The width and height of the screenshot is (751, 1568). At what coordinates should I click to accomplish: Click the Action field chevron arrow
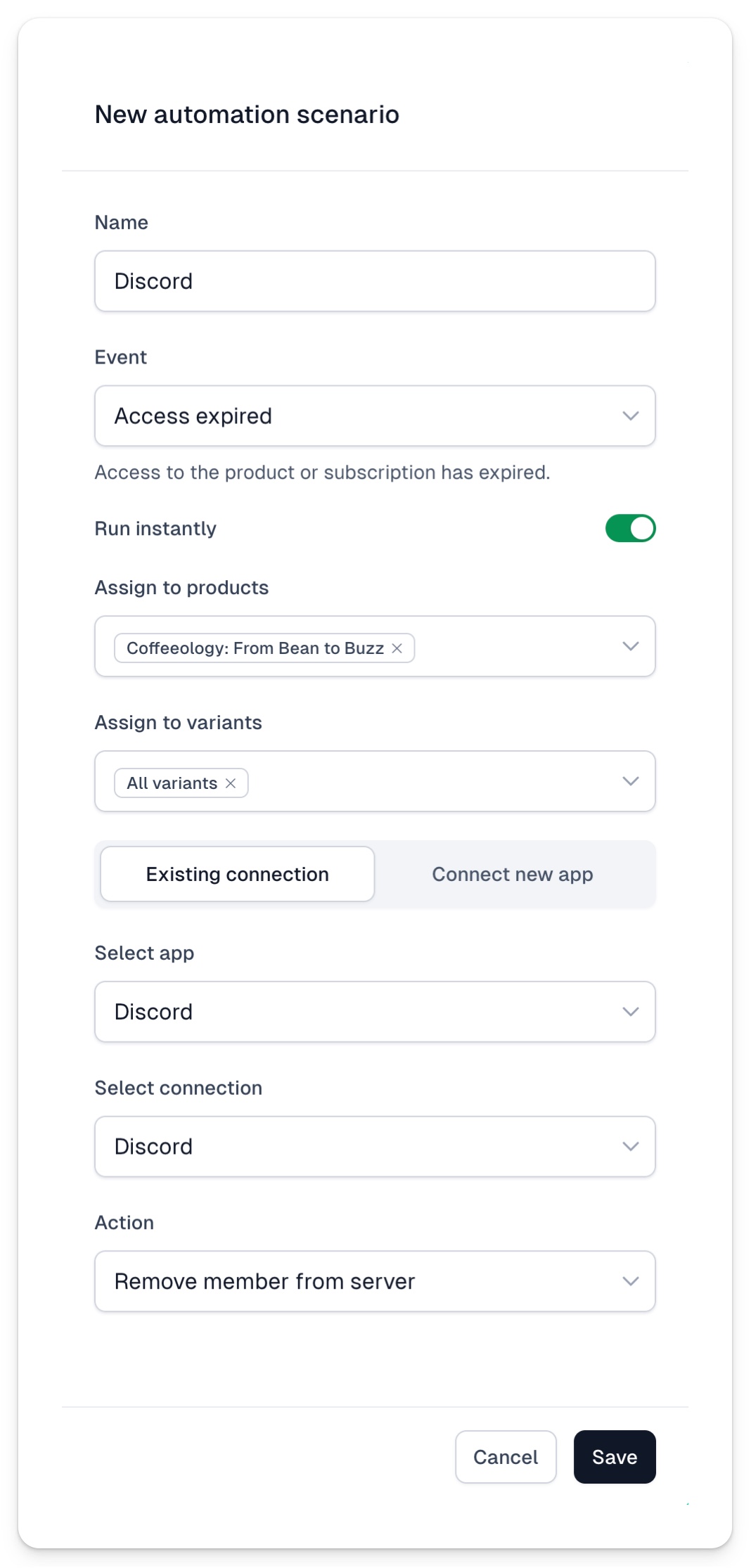[631, 1281]
